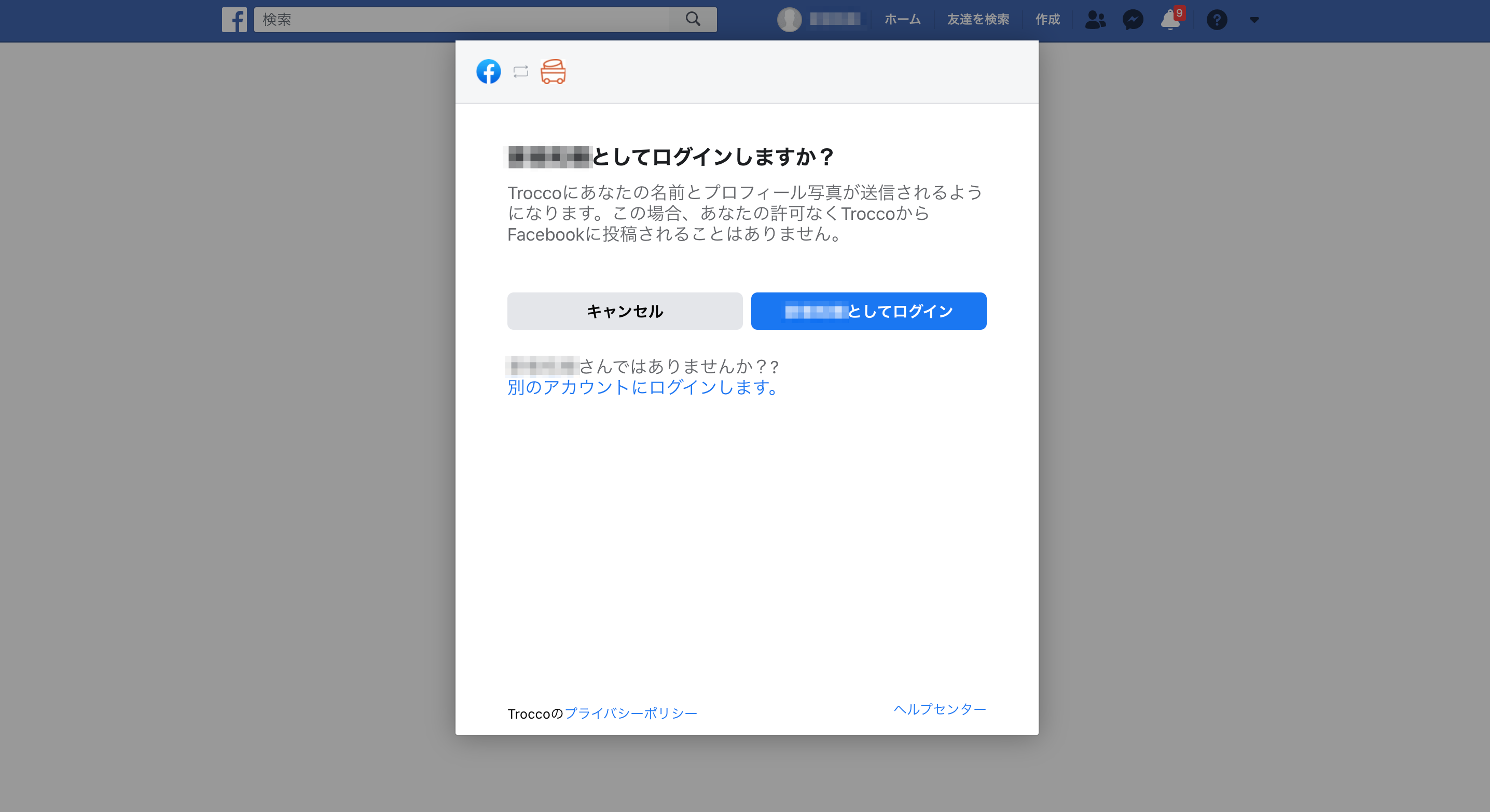The image size is (1490, 812).
Task: Expand the account dropdown arrow
Action: (1254, 20)
